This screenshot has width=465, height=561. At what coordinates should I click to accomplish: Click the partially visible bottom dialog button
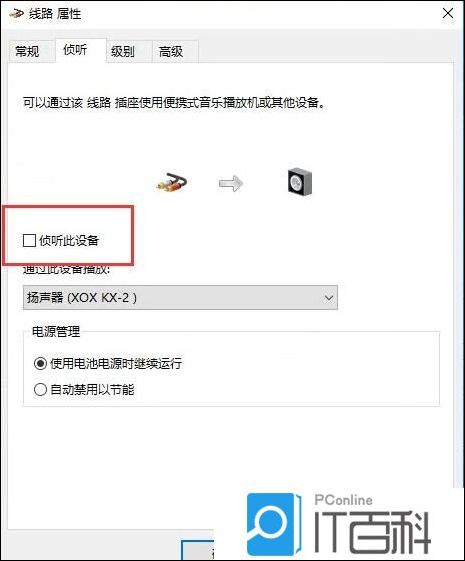[x=198, y=550]
